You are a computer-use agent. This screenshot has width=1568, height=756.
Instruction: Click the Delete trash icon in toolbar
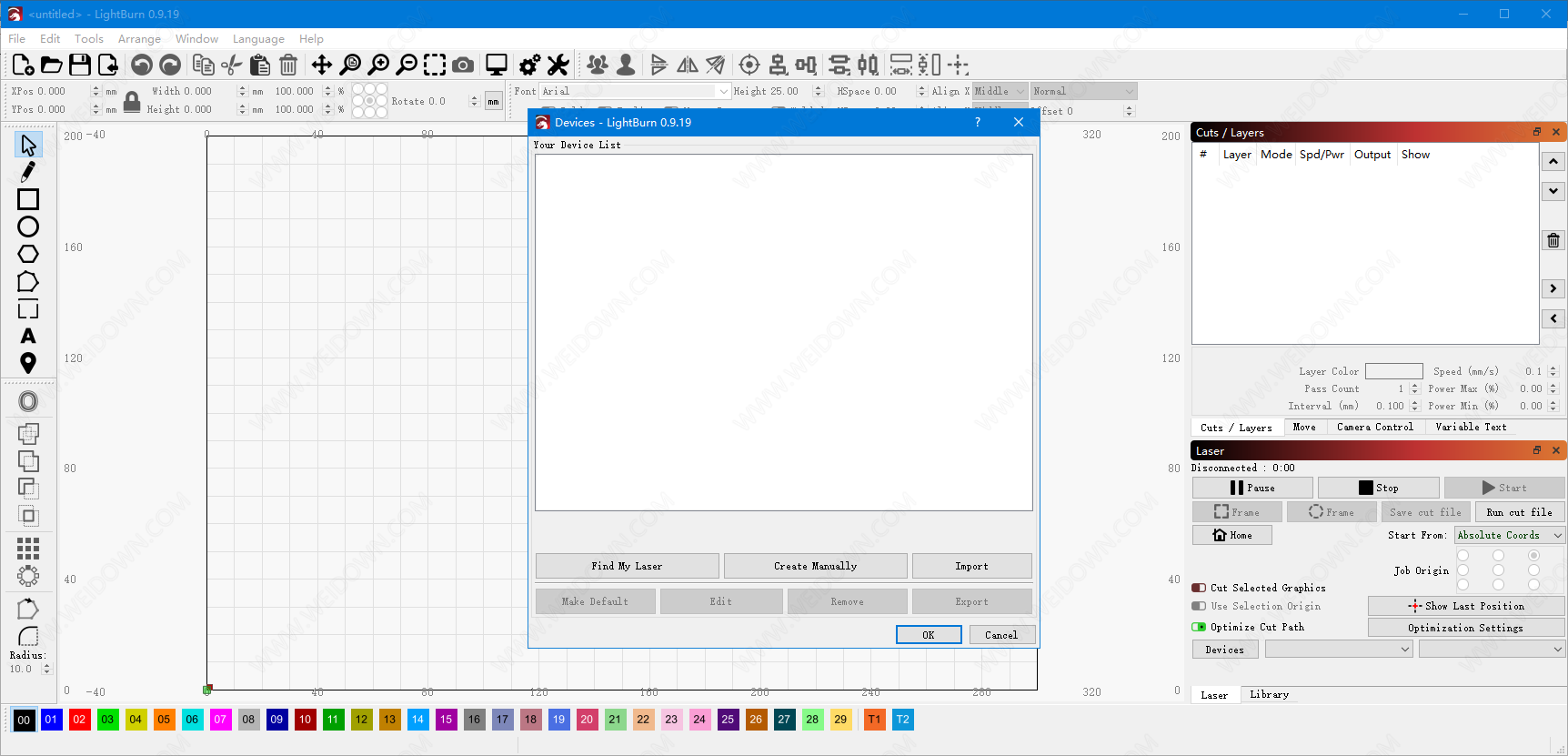point(288,65)
